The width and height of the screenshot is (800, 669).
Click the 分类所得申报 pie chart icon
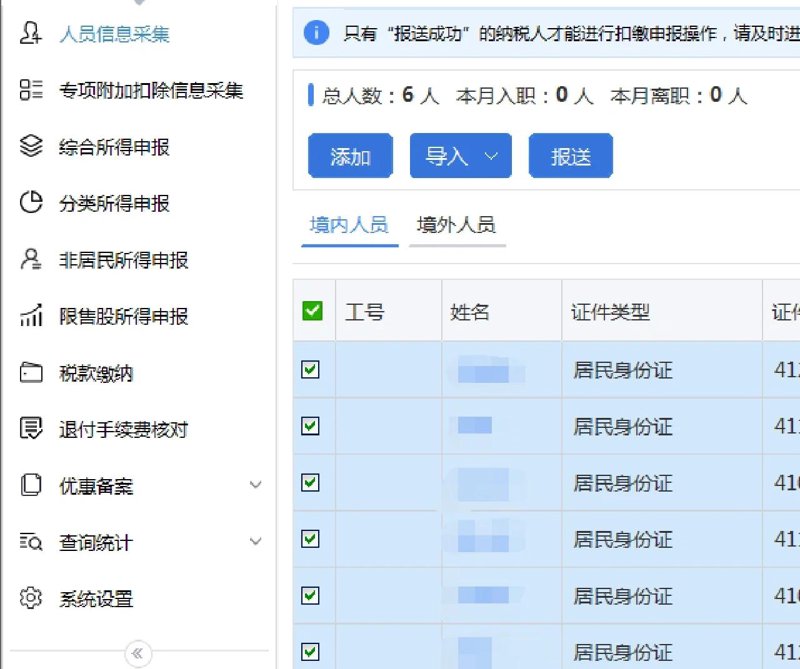tap(31, 203)
